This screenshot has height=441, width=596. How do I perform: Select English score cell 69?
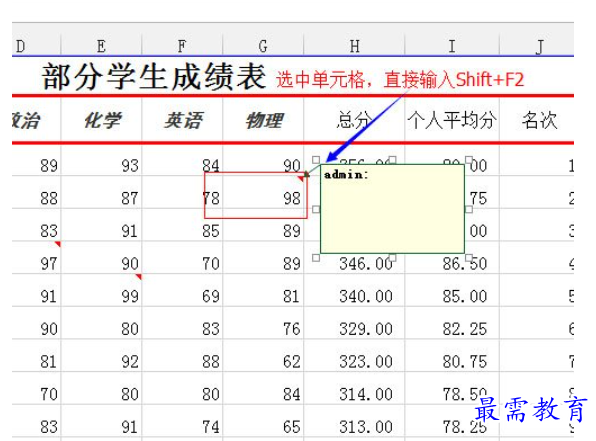point(182,290)
